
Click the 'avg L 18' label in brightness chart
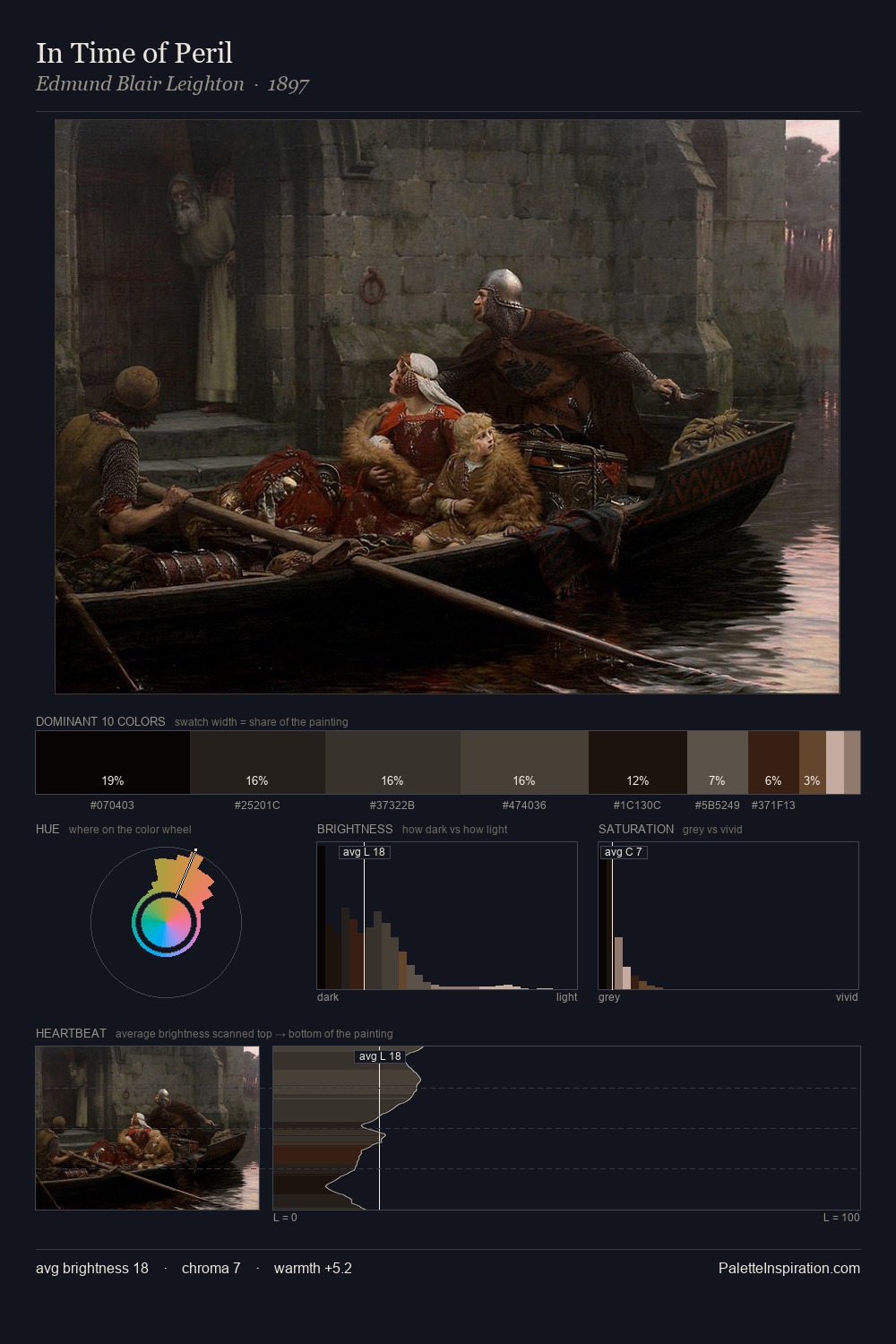365,852
